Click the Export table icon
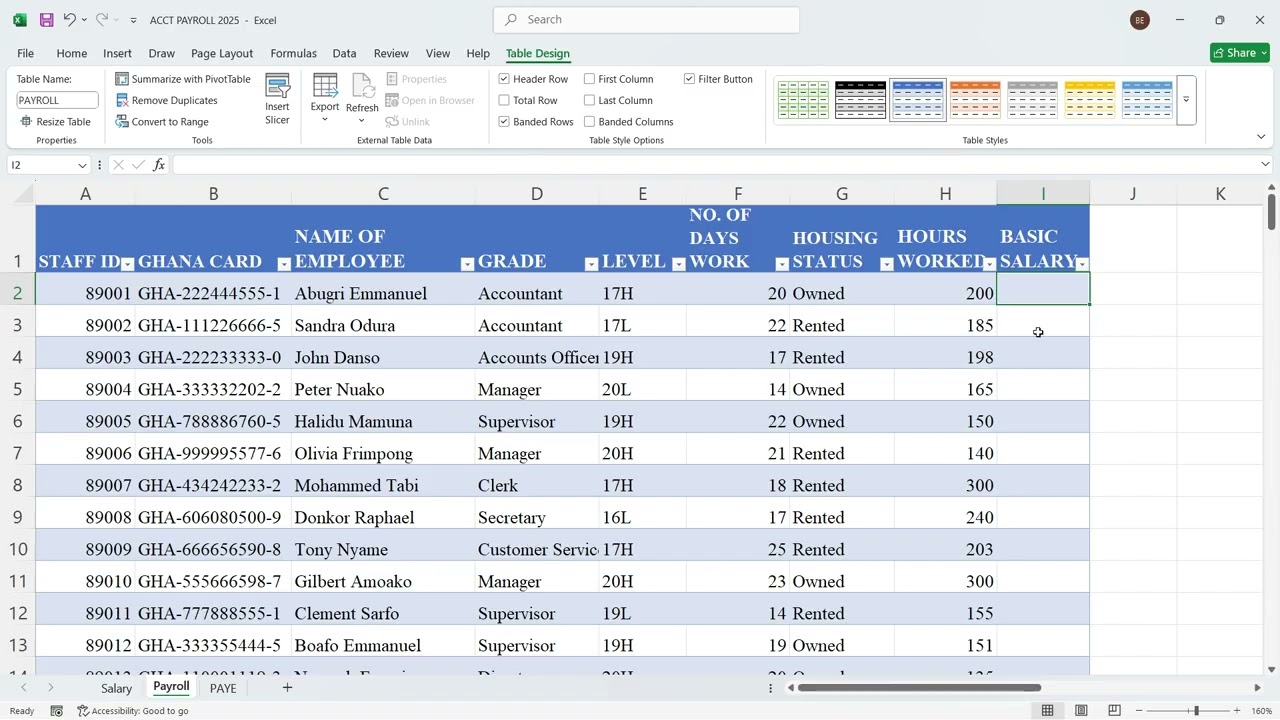Viewport: 1280px width, 720px height. click(x=325, y=87)
